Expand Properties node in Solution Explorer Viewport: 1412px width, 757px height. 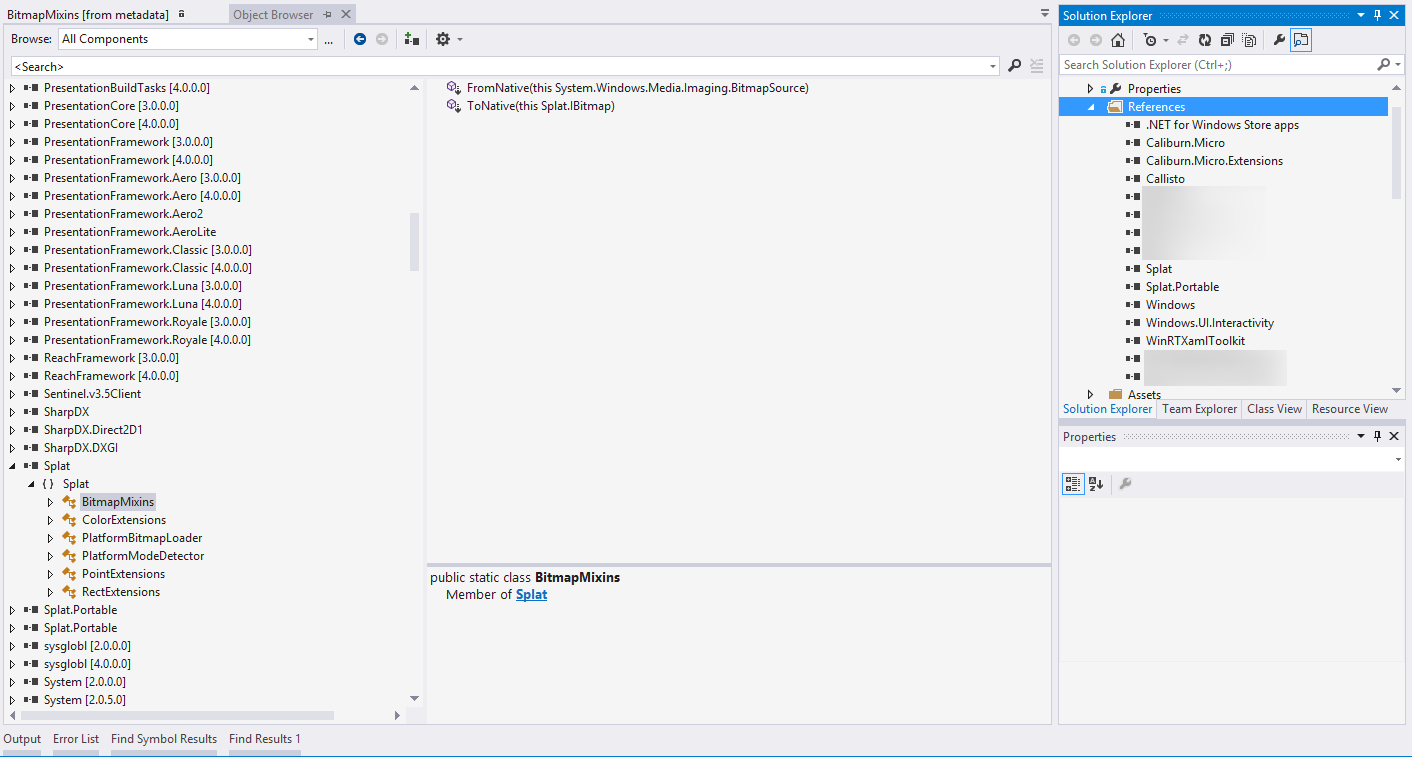coord(1091,89)
